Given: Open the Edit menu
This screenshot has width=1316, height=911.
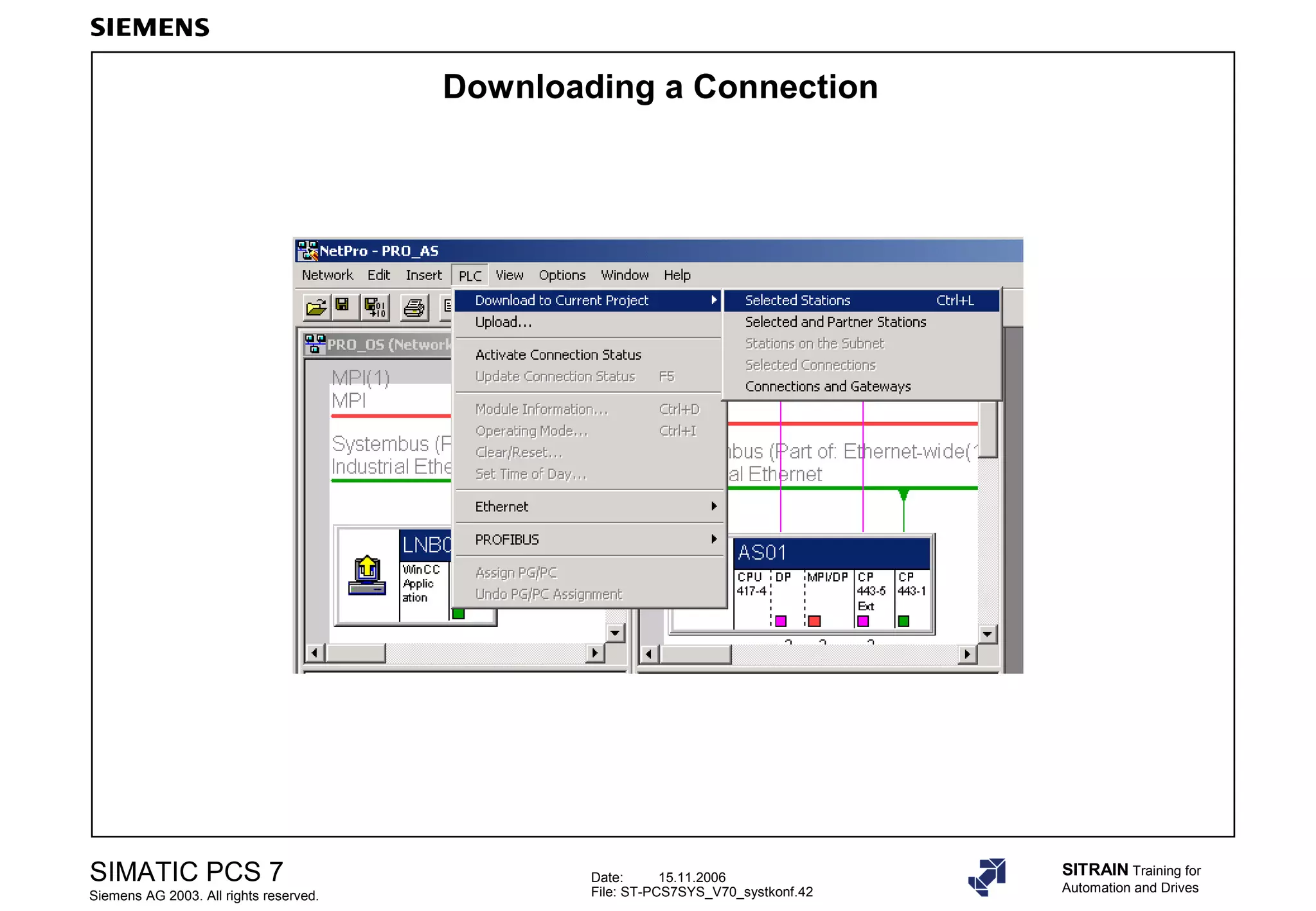Looking at the screenshot, I should click(378, 275).
